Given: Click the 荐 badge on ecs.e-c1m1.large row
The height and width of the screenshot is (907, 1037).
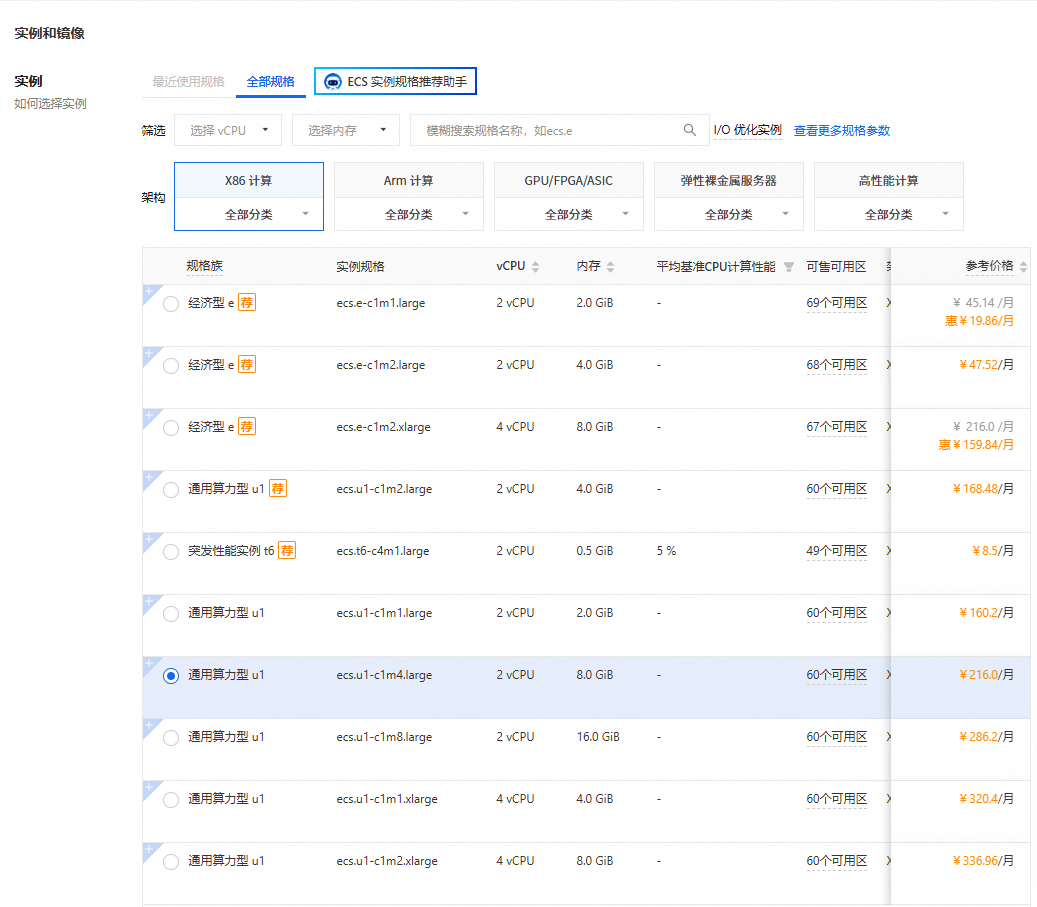Looking at the screenshot, I should tap(247, 302).
